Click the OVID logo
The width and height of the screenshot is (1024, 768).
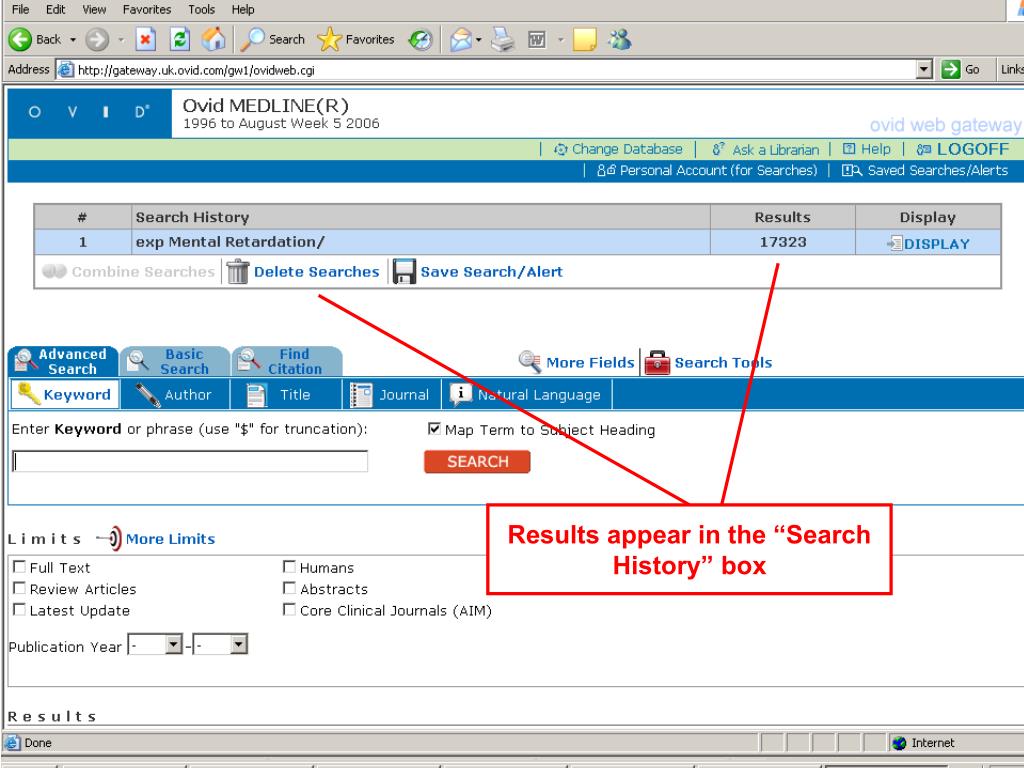pos(89,113)
